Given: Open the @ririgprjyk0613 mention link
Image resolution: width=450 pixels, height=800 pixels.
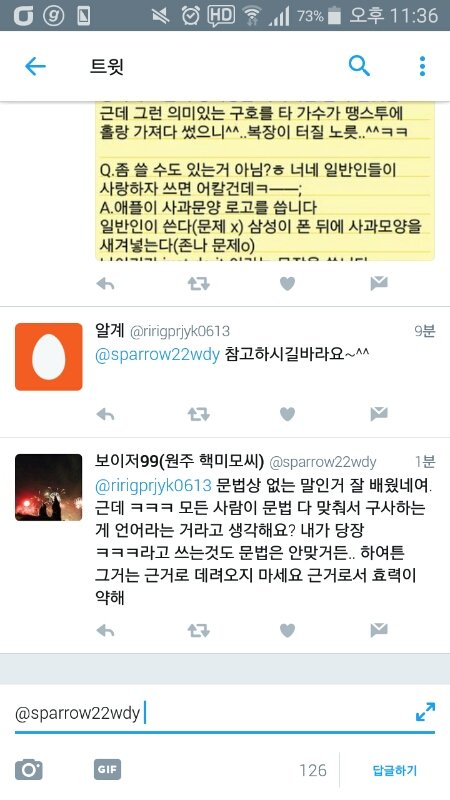Looking at the screenshot, I should tap(153, 485).
